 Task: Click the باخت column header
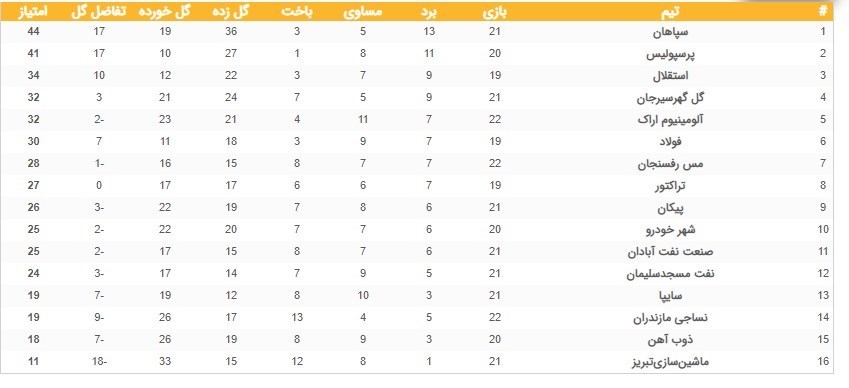pyautogui.click(x=297, y=12)
